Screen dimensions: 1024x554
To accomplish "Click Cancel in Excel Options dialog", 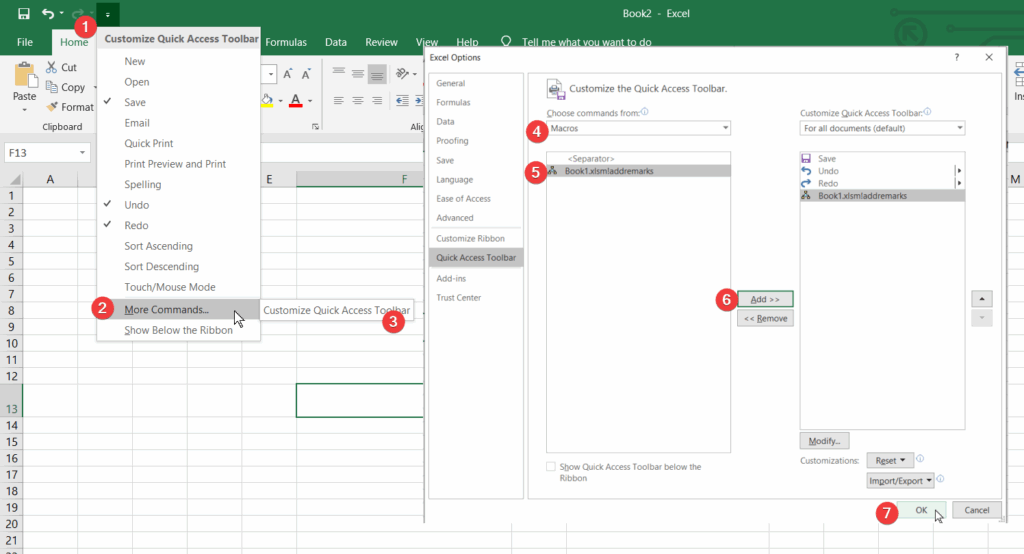I will coord(977,510).
